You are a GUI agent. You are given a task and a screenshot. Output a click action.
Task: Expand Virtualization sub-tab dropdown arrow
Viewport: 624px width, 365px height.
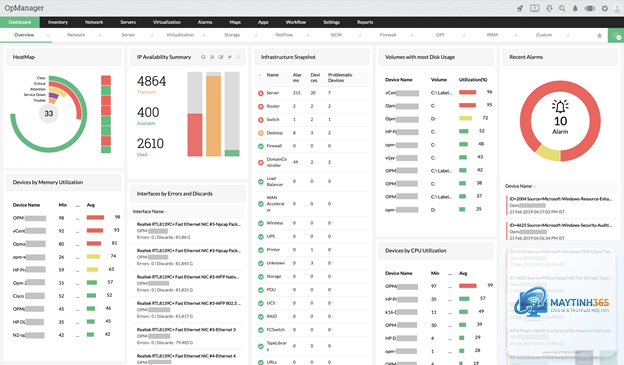(204, 35)
